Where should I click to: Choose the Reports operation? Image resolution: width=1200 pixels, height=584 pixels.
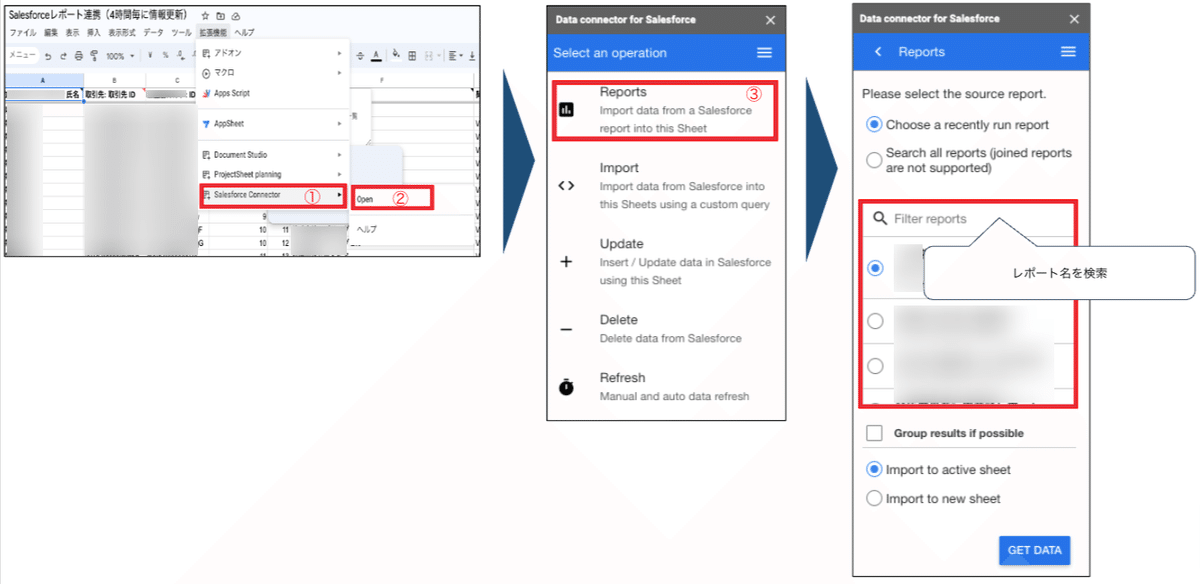coord(666,110)
